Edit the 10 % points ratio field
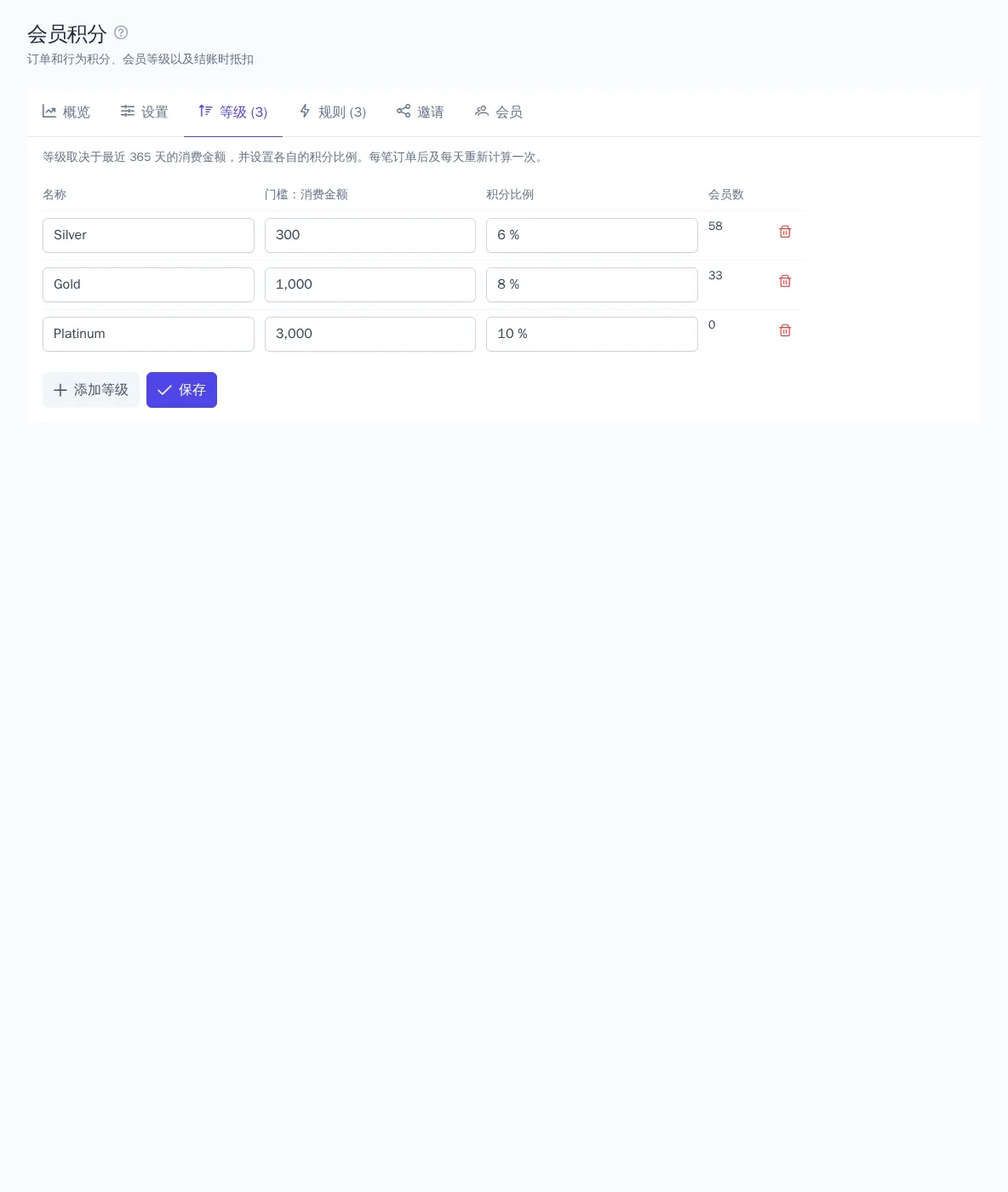Image resolution: width=1008 pixels, height=1192 pixels. click(x=592, y=334)
